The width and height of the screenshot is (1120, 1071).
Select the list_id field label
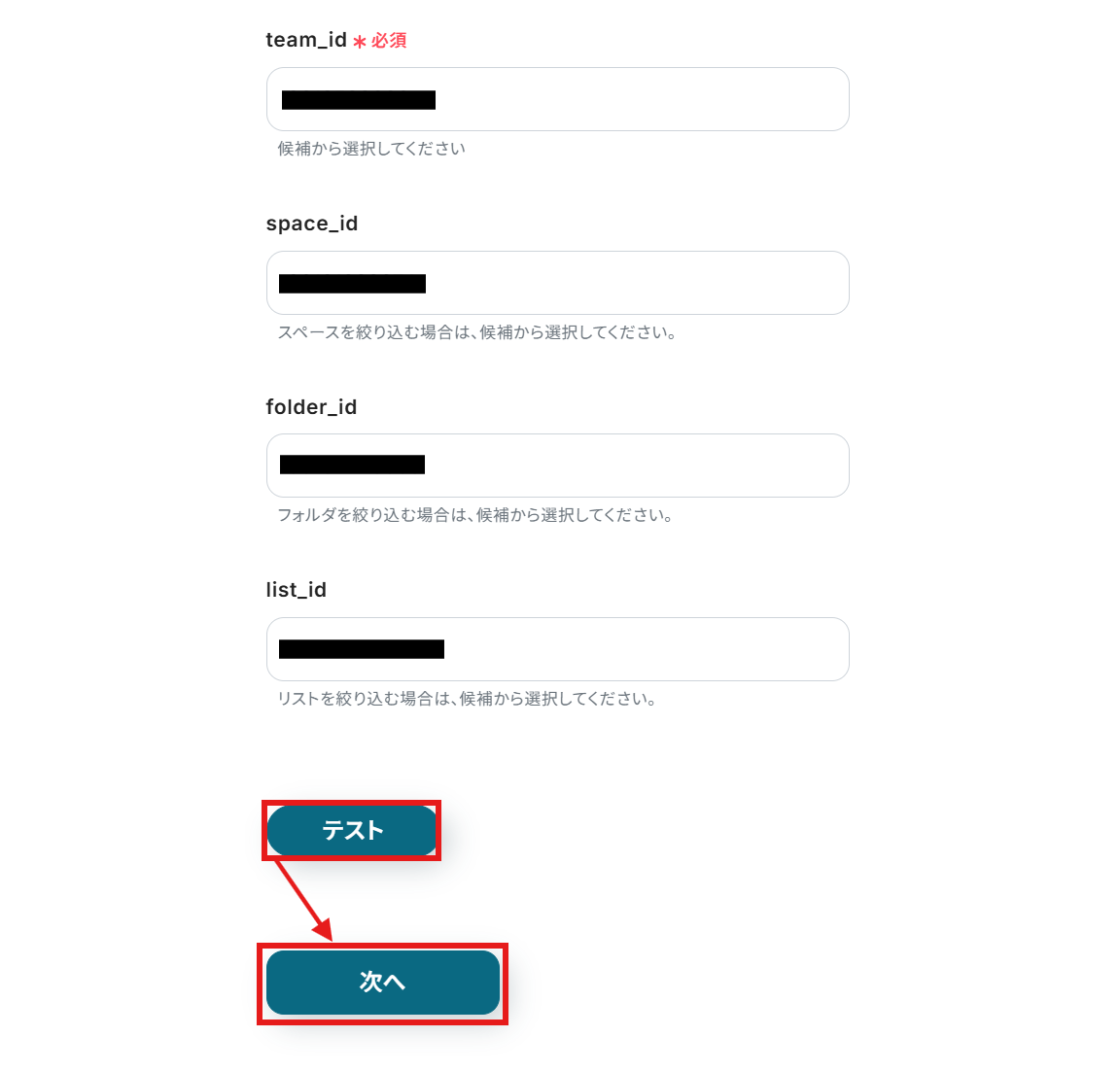click(296, 590)
